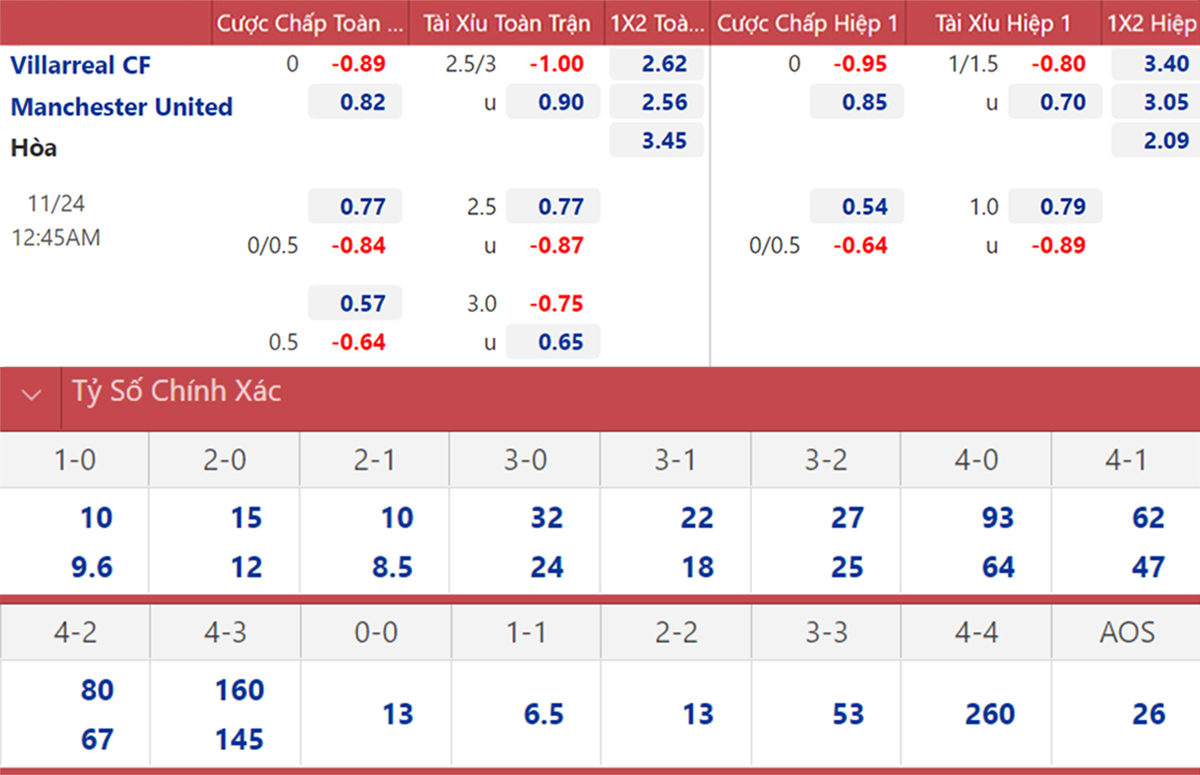Choose 4-3 home score odds 160
Viewport: 1200px width, 775px height.
coord(239,690)
